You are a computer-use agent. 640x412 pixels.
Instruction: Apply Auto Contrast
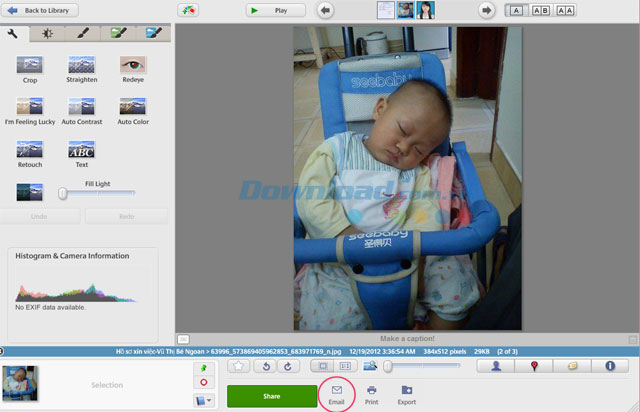[82, 111]
